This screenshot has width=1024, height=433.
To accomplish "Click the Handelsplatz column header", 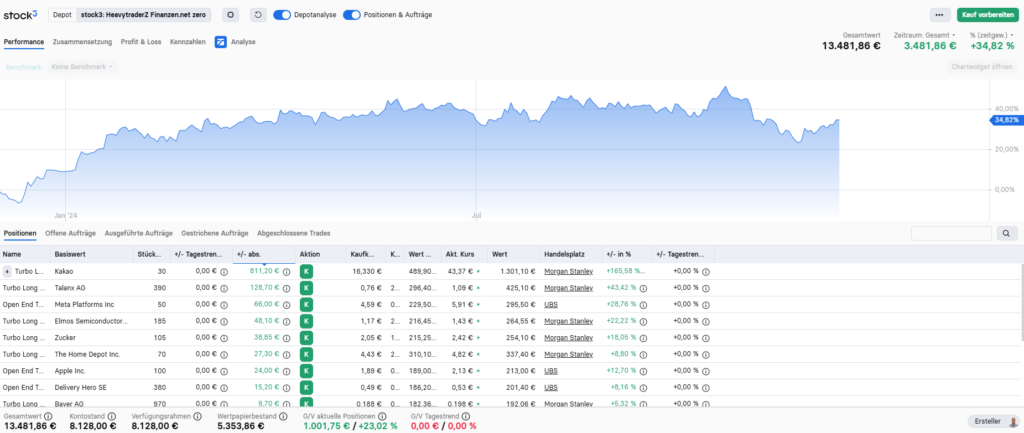I will coord(571,254).
